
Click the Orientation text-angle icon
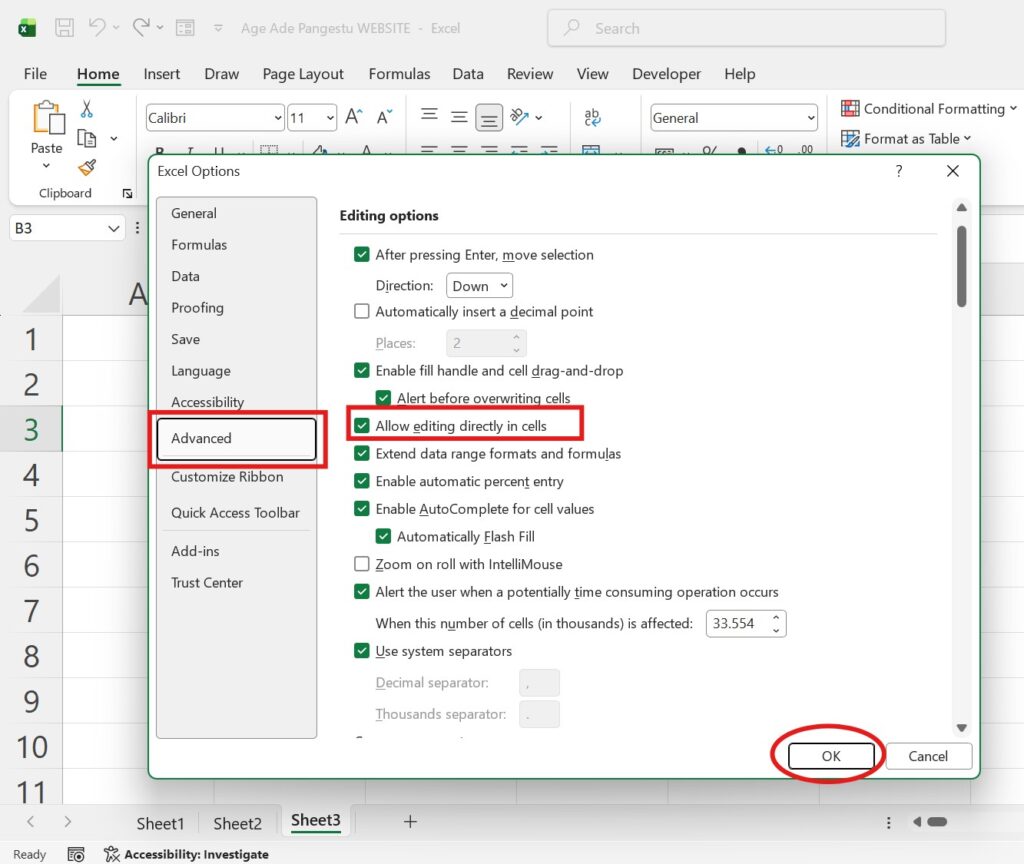pos(519,117)
